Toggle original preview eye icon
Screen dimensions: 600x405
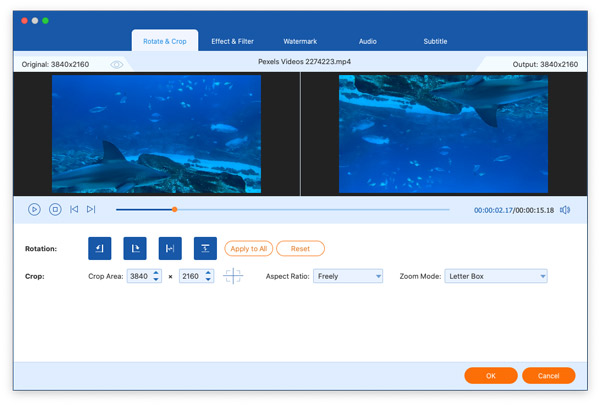coord(117,64)
